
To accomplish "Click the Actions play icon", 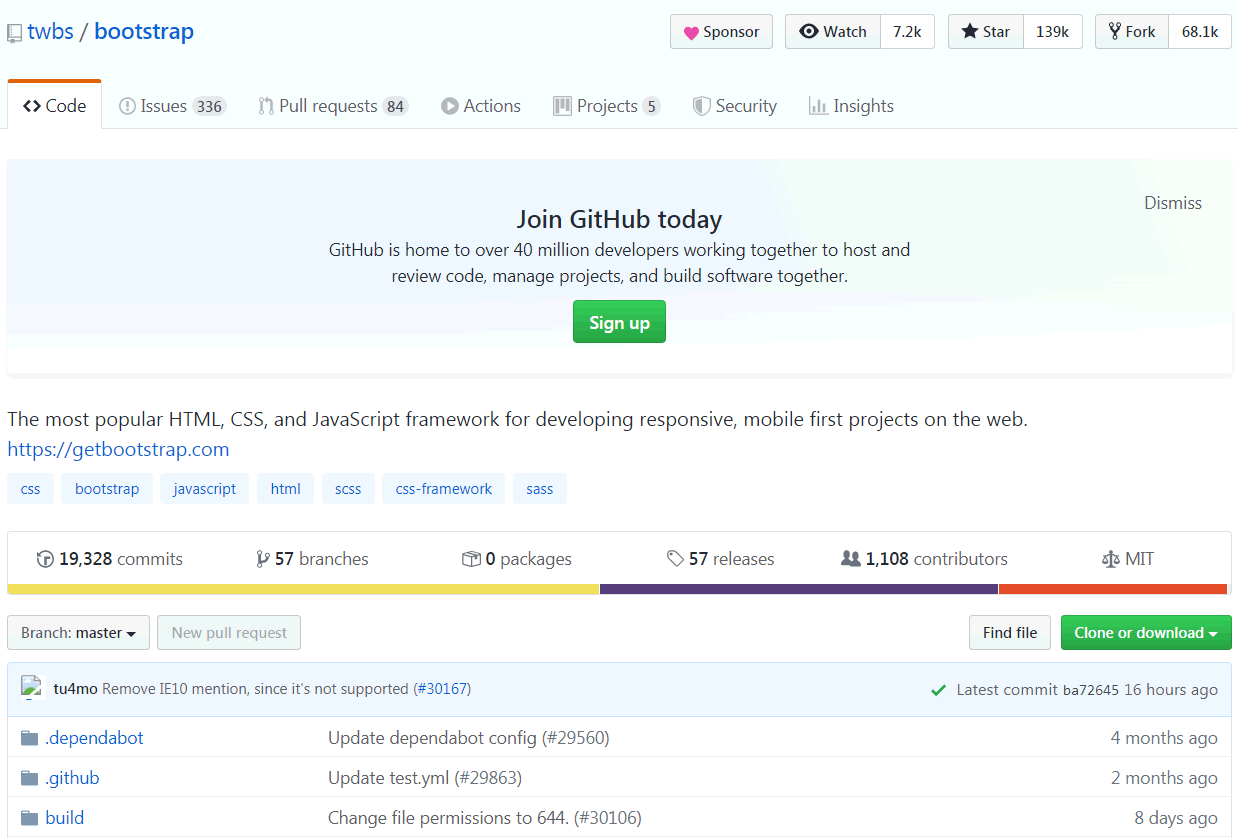I will (x=450, y=106).
